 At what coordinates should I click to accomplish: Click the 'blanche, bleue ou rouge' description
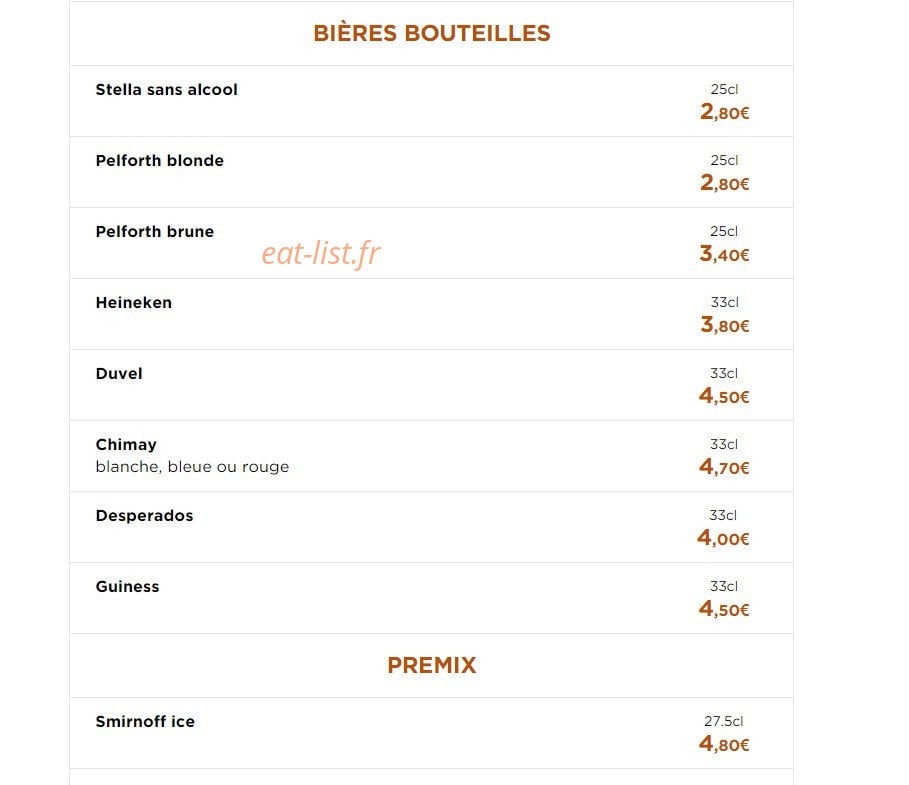[x=192, y=467]
